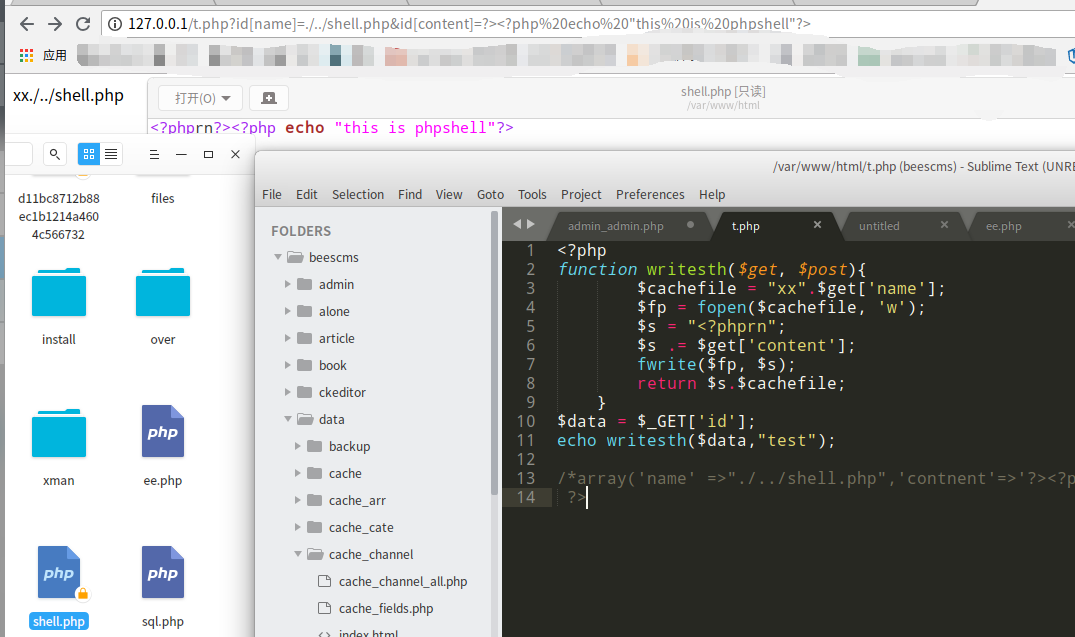Click the FOLDERS sidebar heading
Screen dimensions: 1075x637
tap(301, 231)
